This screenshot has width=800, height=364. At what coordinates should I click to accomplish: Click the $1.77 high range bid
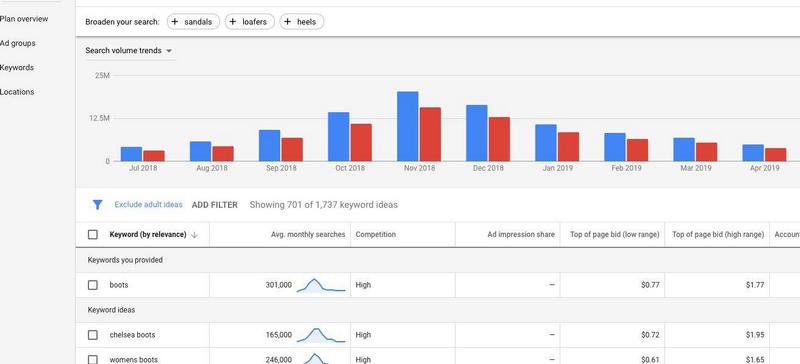click(755, 285)
